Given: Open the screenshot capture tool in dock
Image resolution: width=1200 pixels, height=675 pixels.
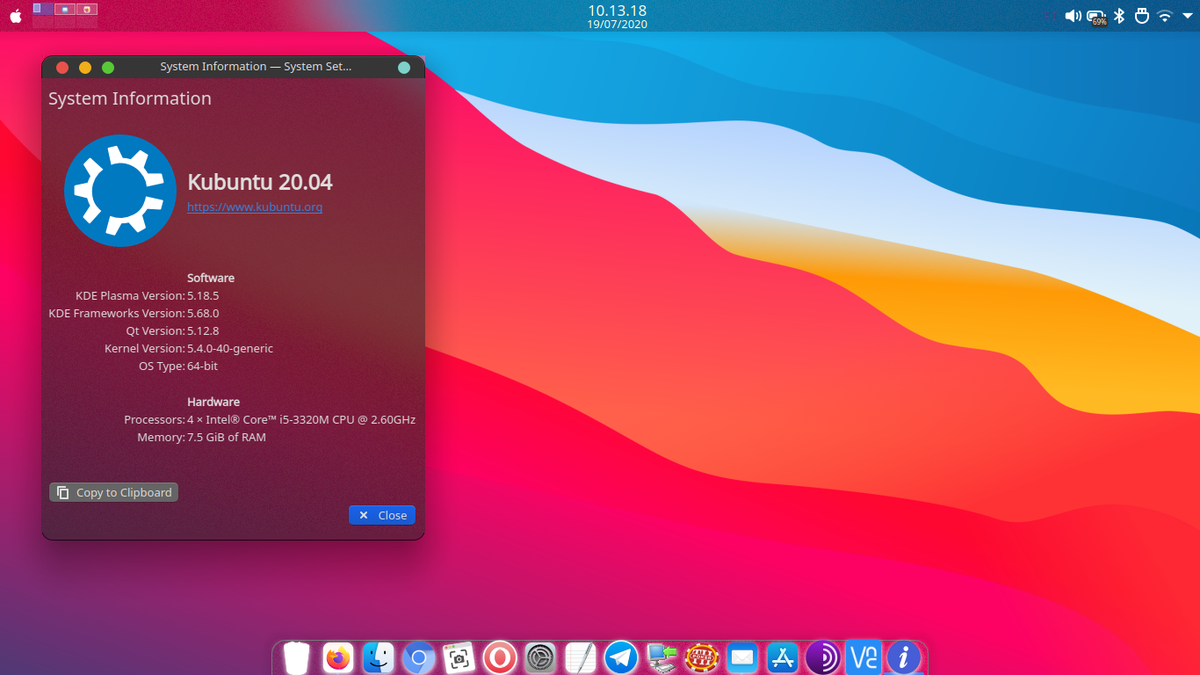Looking at the screenshot, I should 459,657.
